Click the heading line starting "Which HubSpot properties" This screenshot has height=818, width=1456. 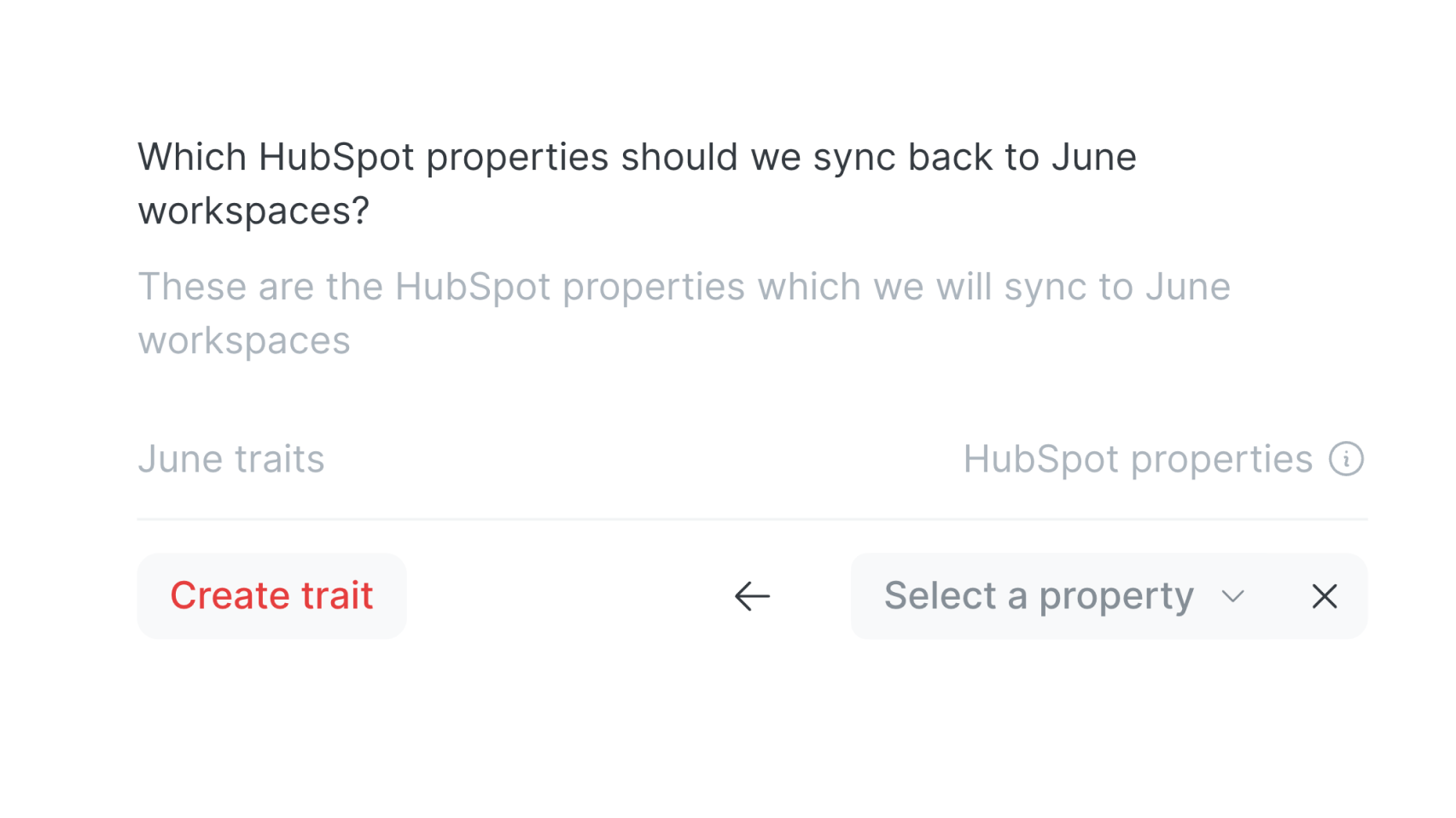[x=636, y=157]
